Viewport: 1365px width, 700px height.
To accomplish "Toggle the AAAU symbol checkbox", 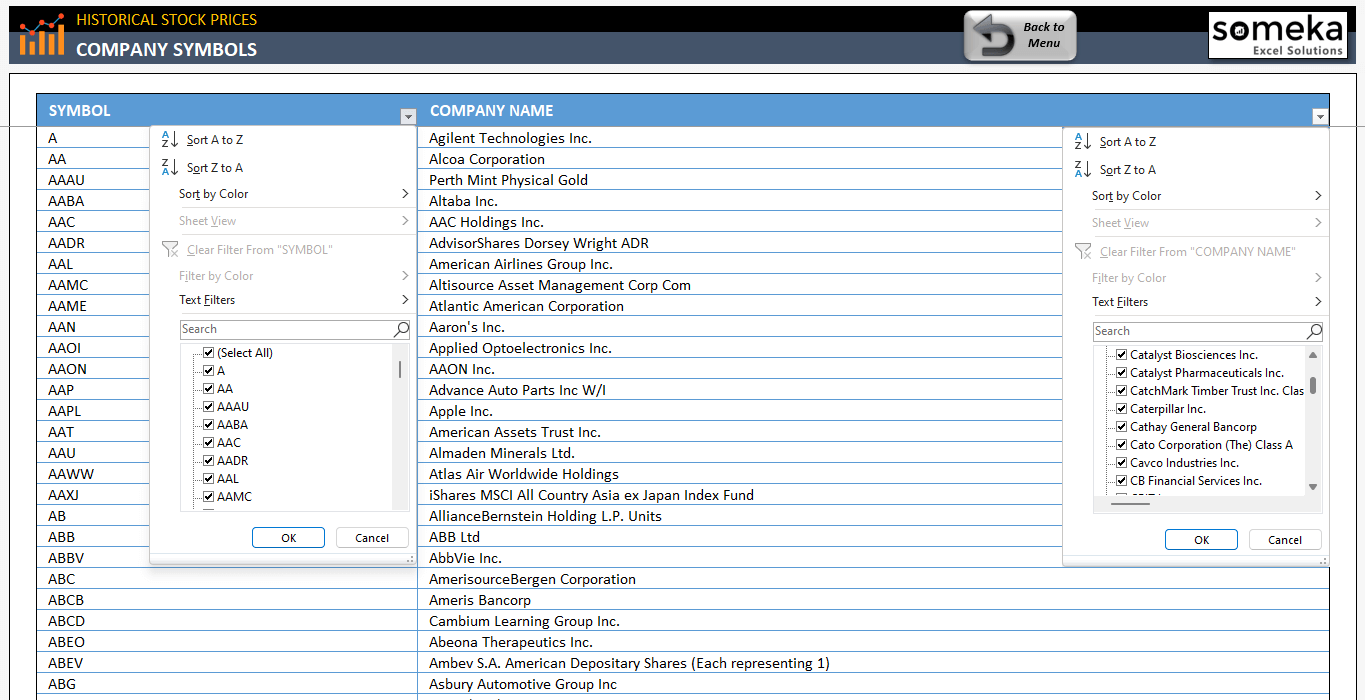I will click(x=209, y=407).
